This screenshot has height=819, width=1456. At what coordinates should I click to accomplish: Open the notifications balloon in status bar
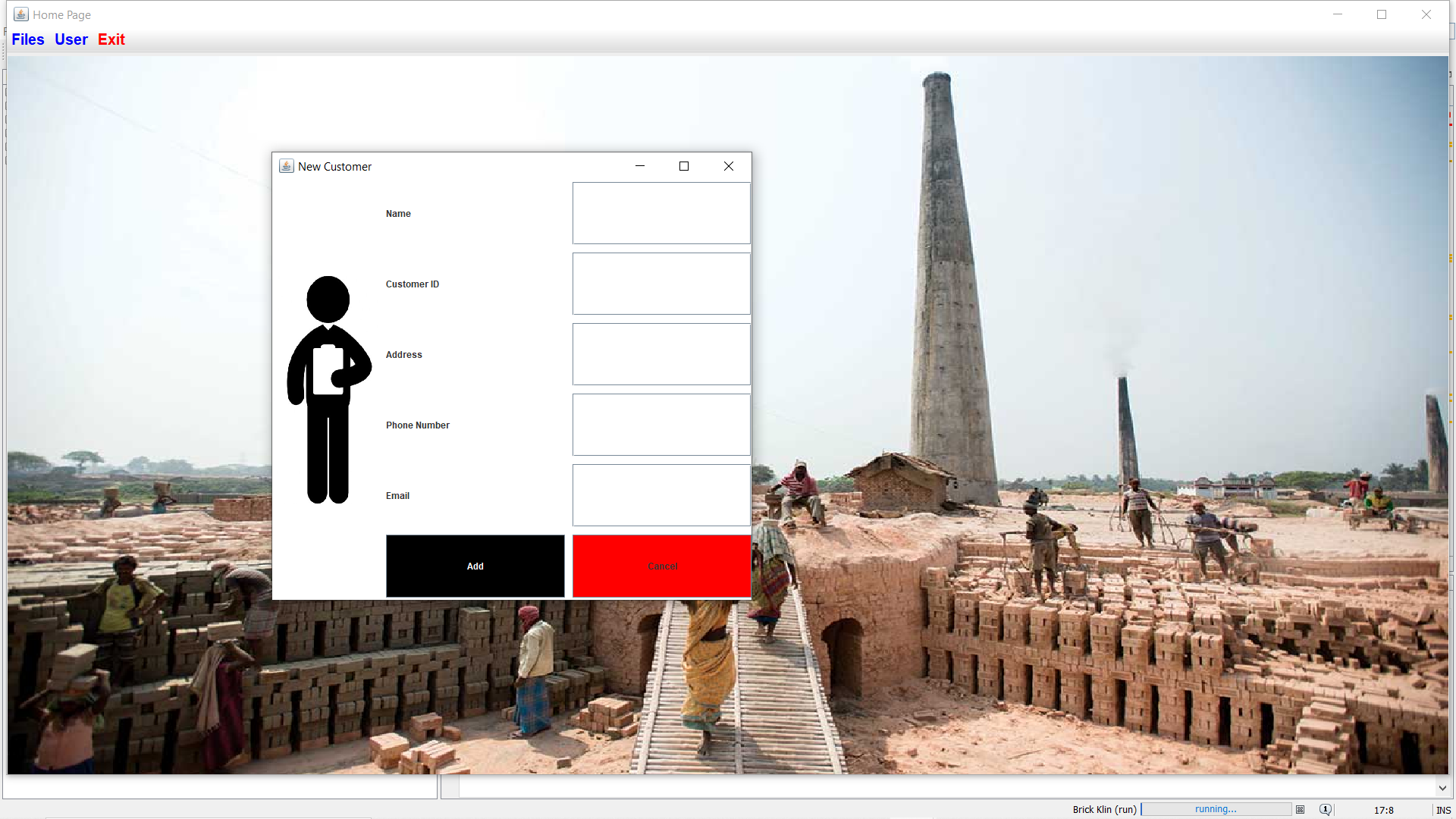coord(1325,809)
